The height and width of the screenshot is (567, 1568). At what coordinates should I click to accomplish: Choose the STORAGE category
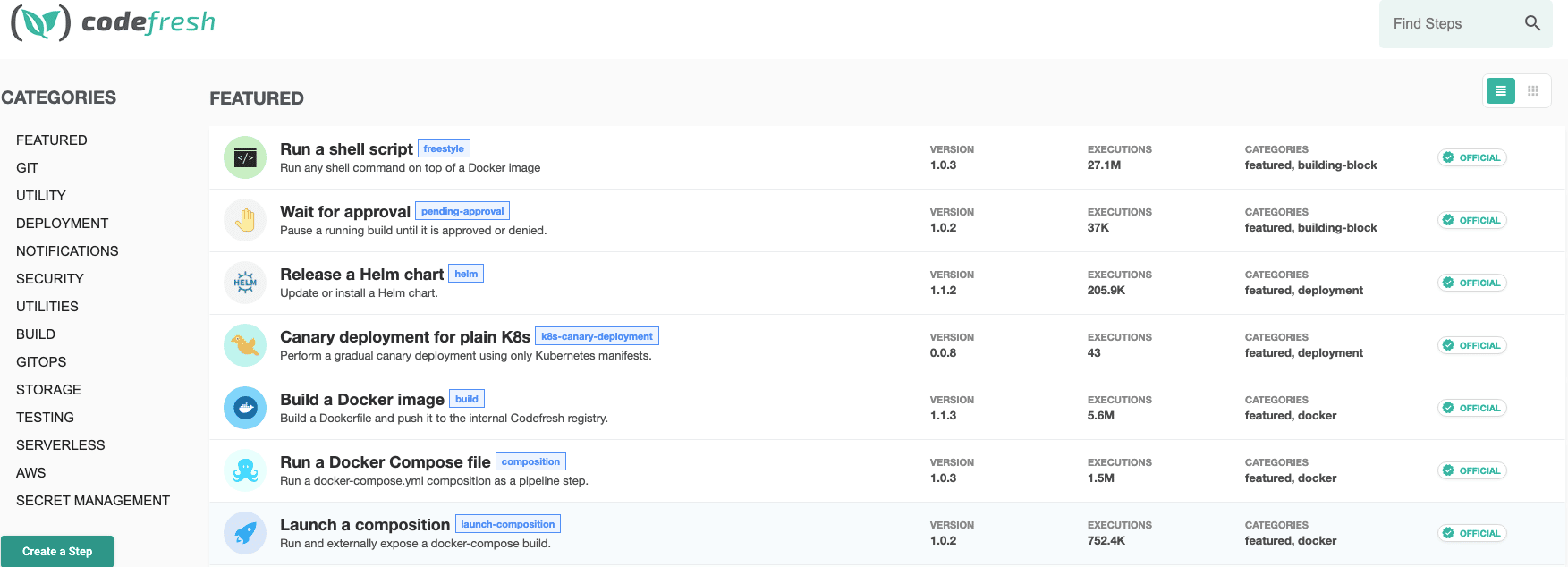[49, 390]
